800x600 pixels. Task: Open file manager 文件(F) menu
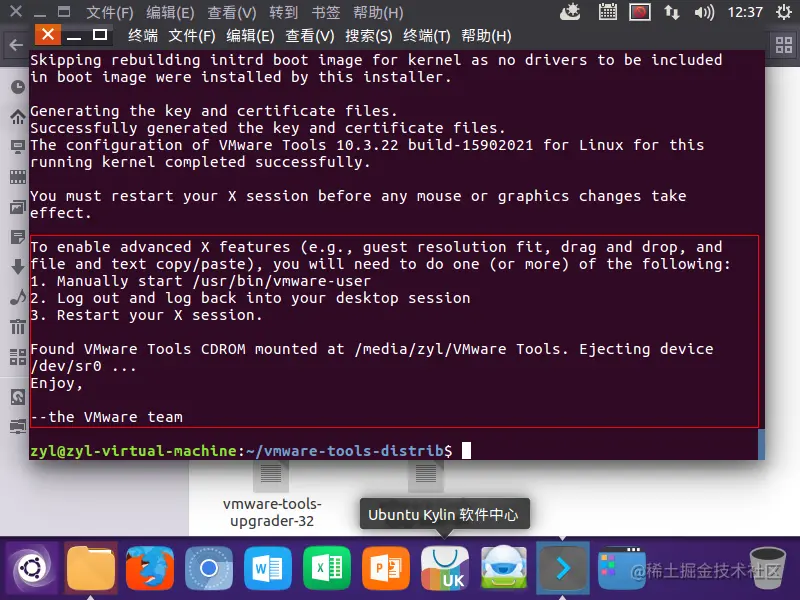[x=109, y=12]
